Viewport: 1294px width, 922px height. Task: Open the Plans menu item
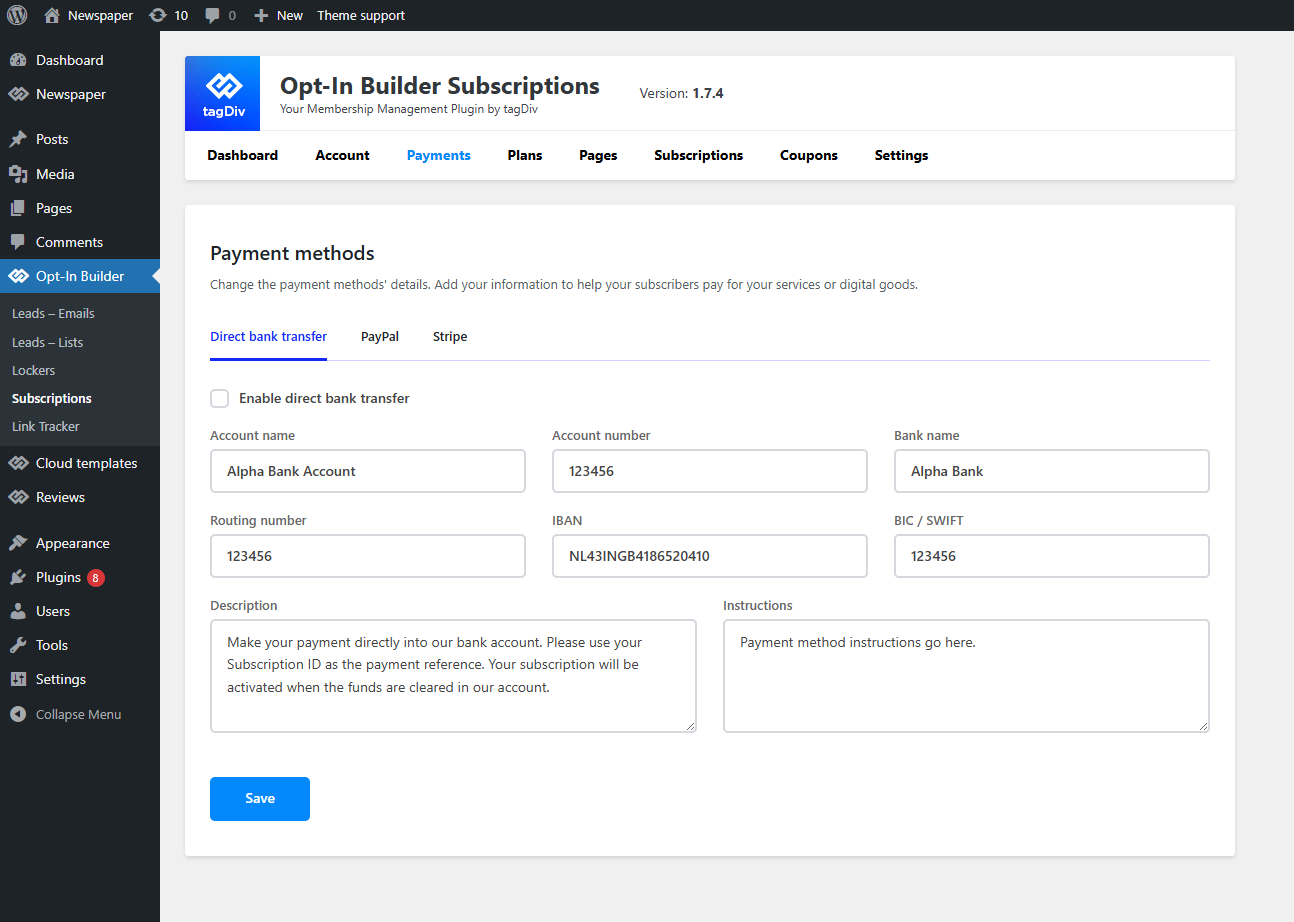tap(525, 155)
